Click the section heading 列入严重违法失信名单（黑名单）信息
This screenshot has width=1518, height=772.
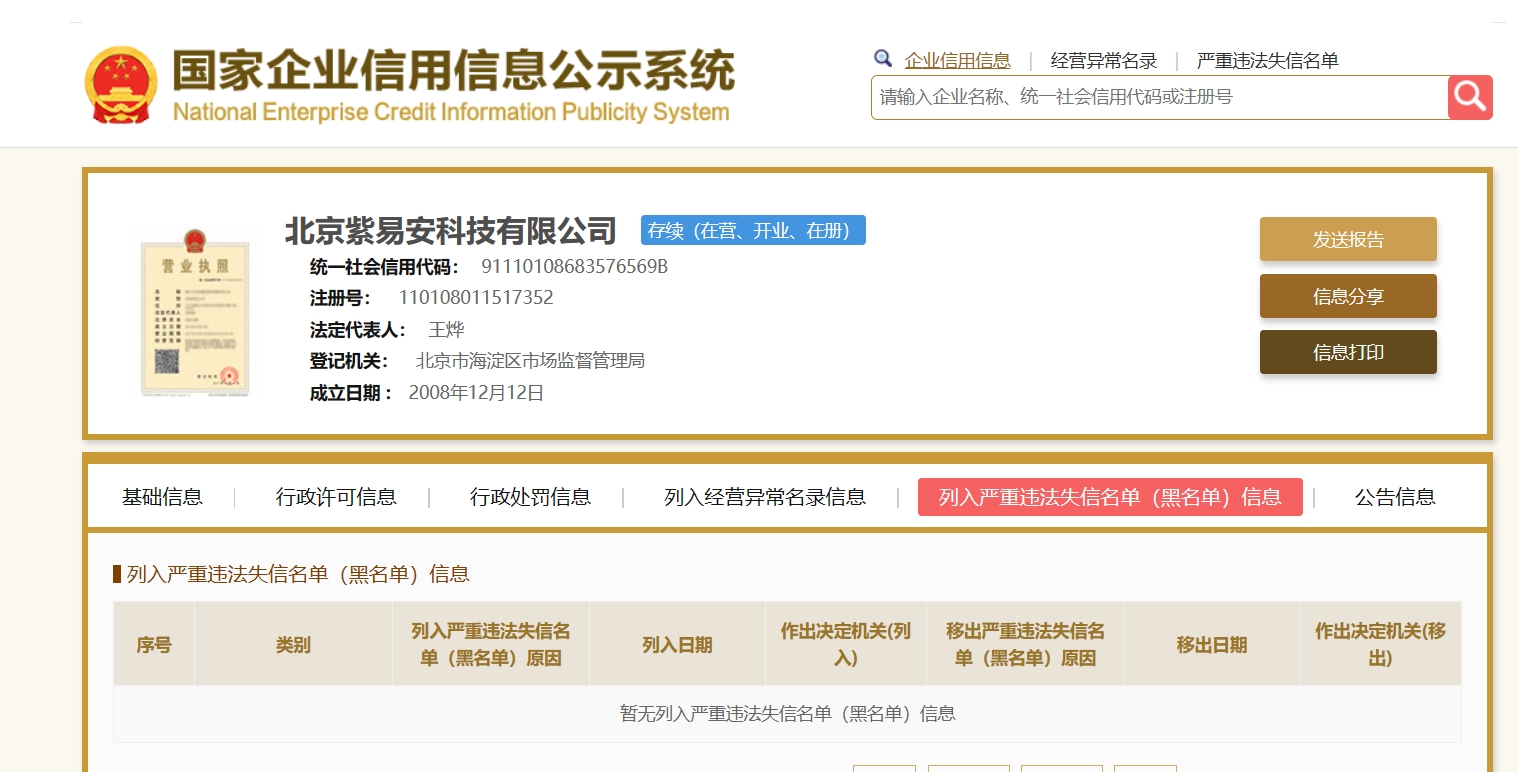click(x=298, y=574)
